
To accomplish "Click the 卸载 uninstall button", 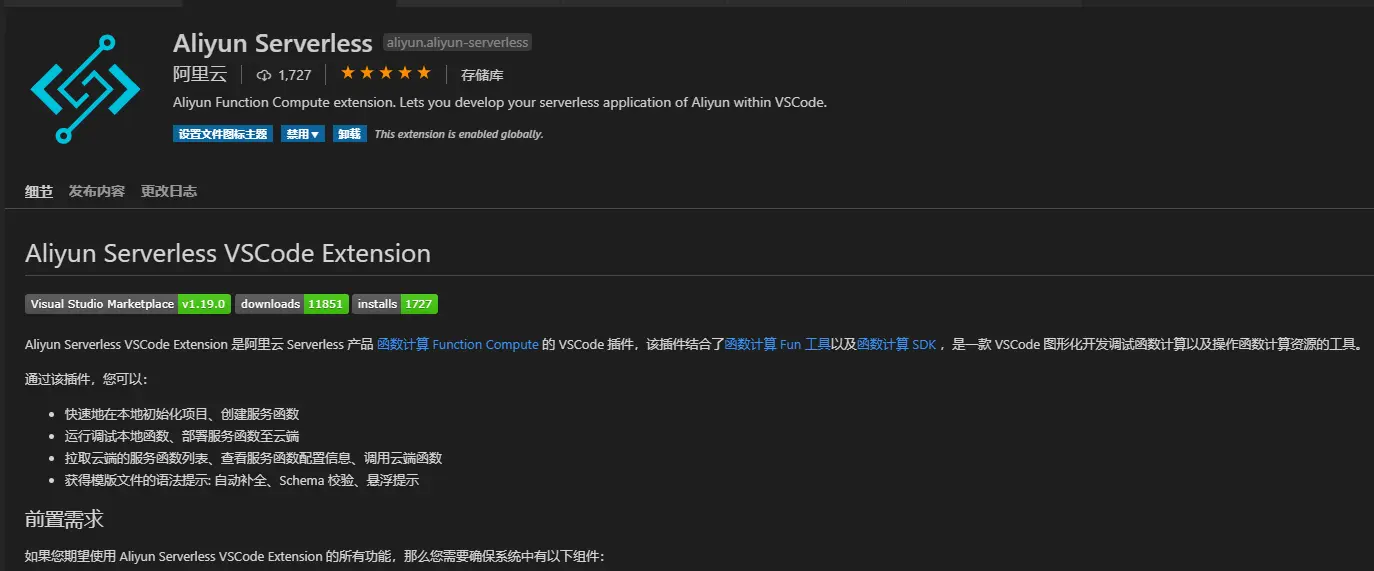I will coord(350,134).
